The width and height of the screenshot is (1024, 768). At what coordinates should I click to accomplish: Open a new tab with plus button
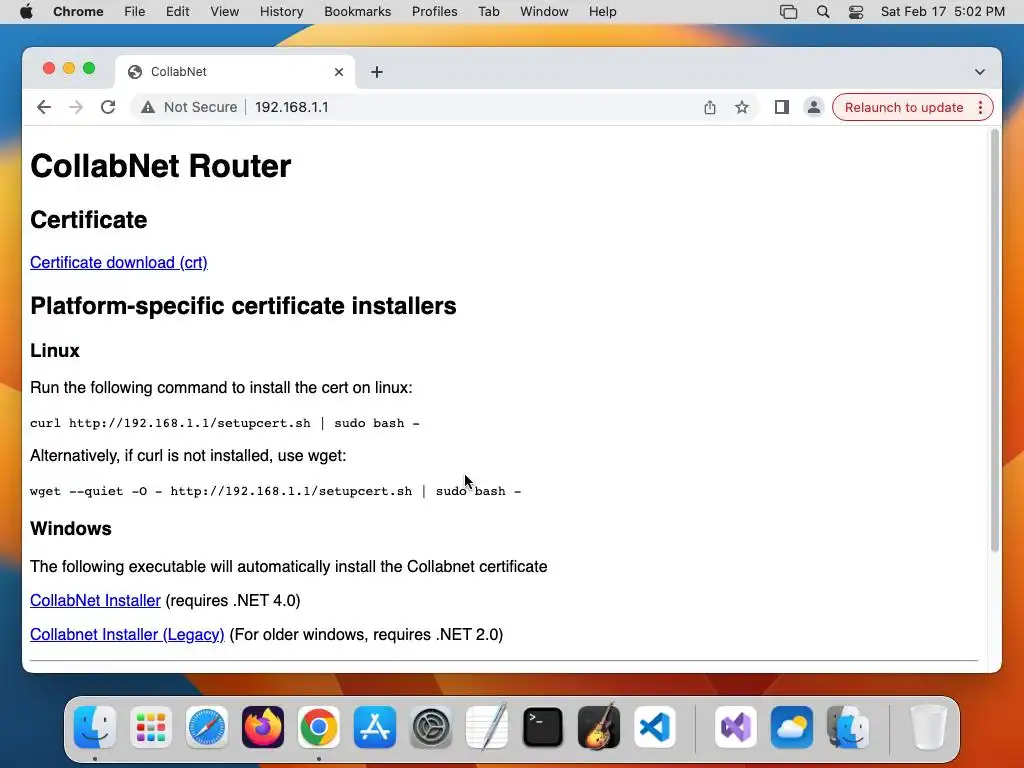(377, 72)
